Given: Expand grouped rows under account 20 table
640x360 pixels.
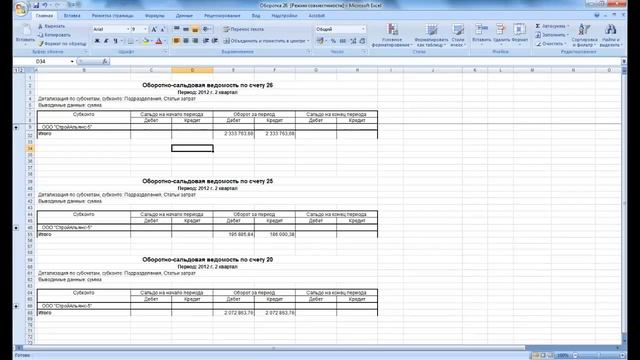Looking at the screenshot, I should point(16,306).
